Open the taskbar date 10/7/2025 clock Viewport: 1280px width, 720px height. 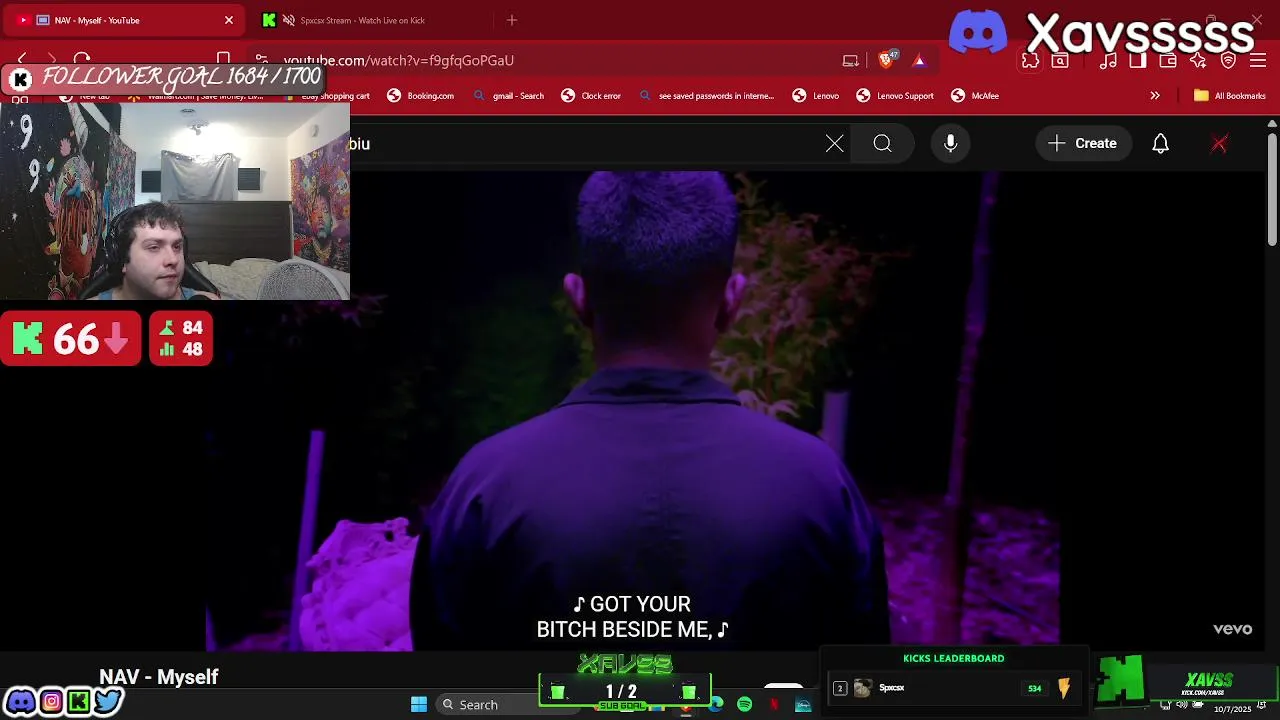point(1232,708)
